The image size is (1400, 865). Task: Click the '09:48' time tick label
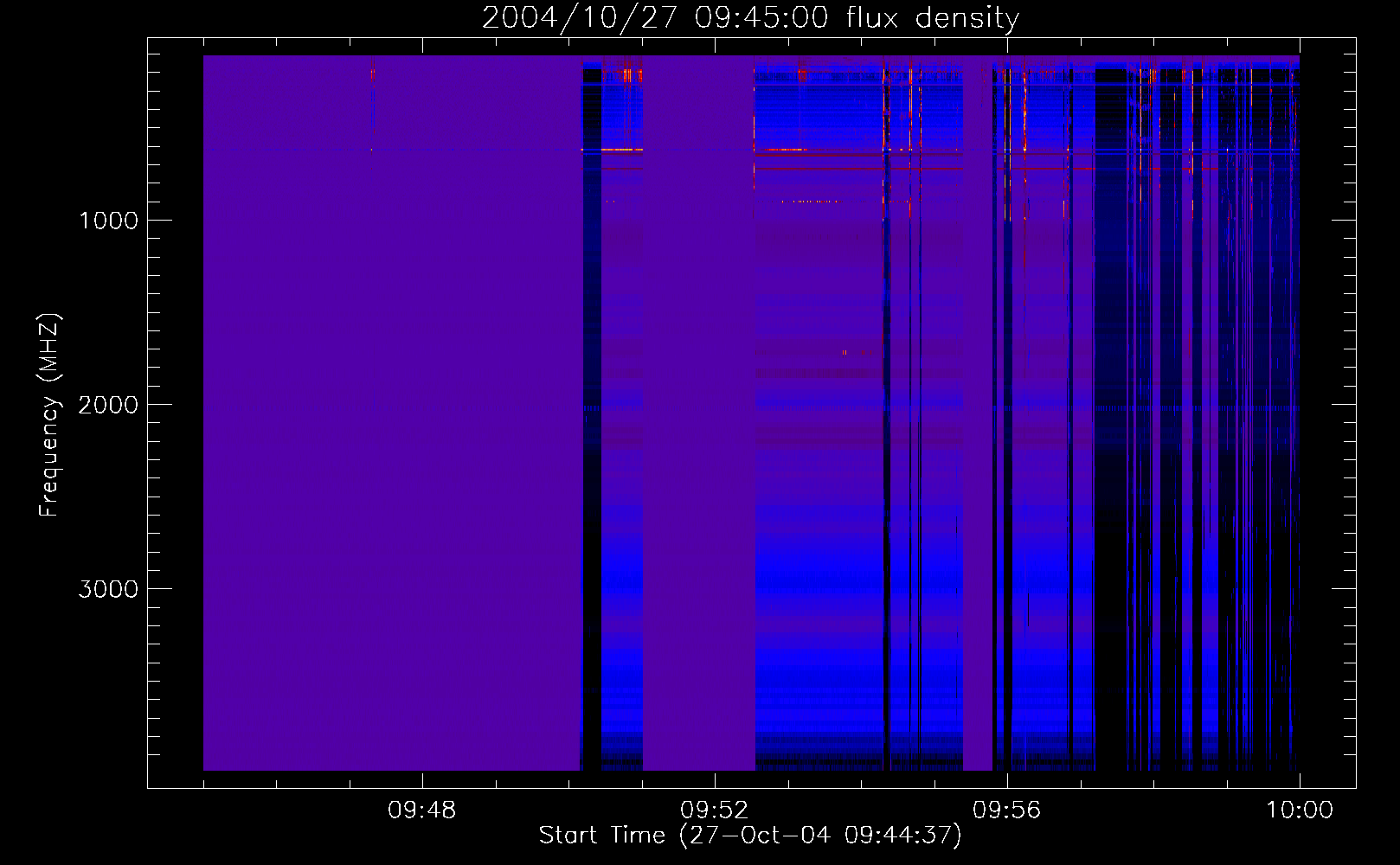pos(421,811)
